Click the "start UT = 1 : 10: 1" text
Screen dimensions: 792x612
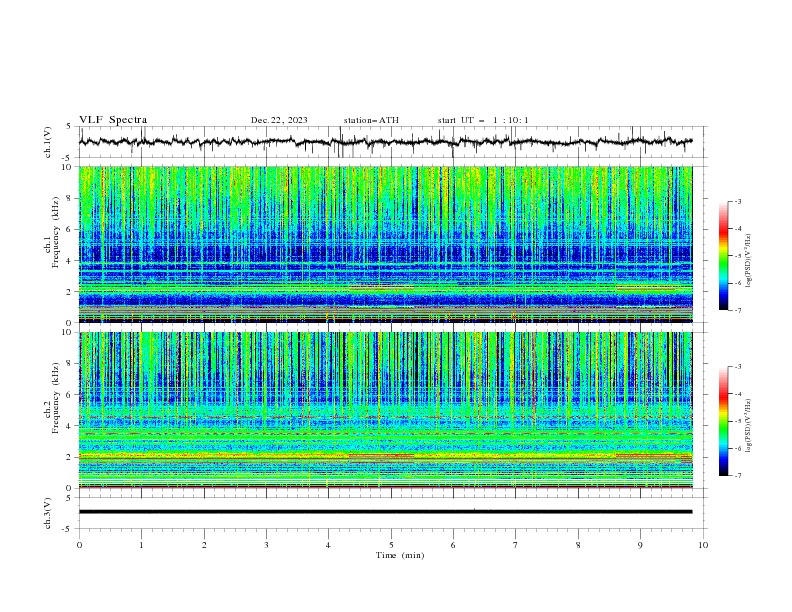[483, 120]
